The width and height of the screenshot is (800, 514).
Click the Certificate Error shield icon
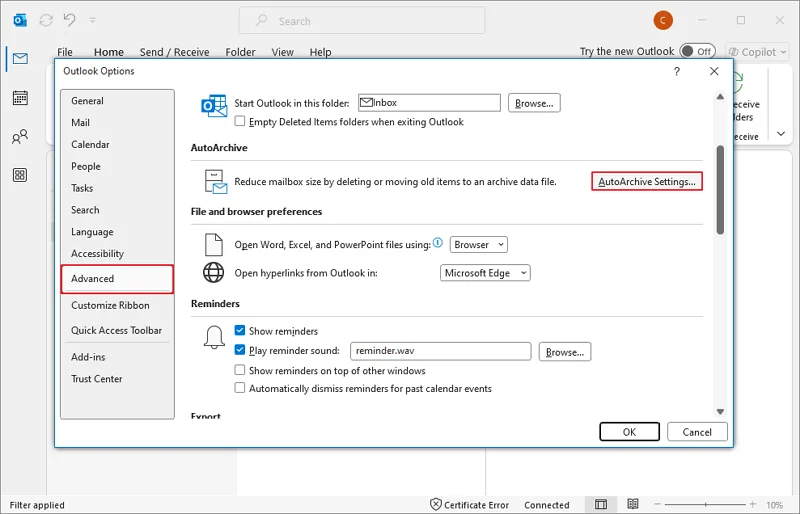click(436, 504)
